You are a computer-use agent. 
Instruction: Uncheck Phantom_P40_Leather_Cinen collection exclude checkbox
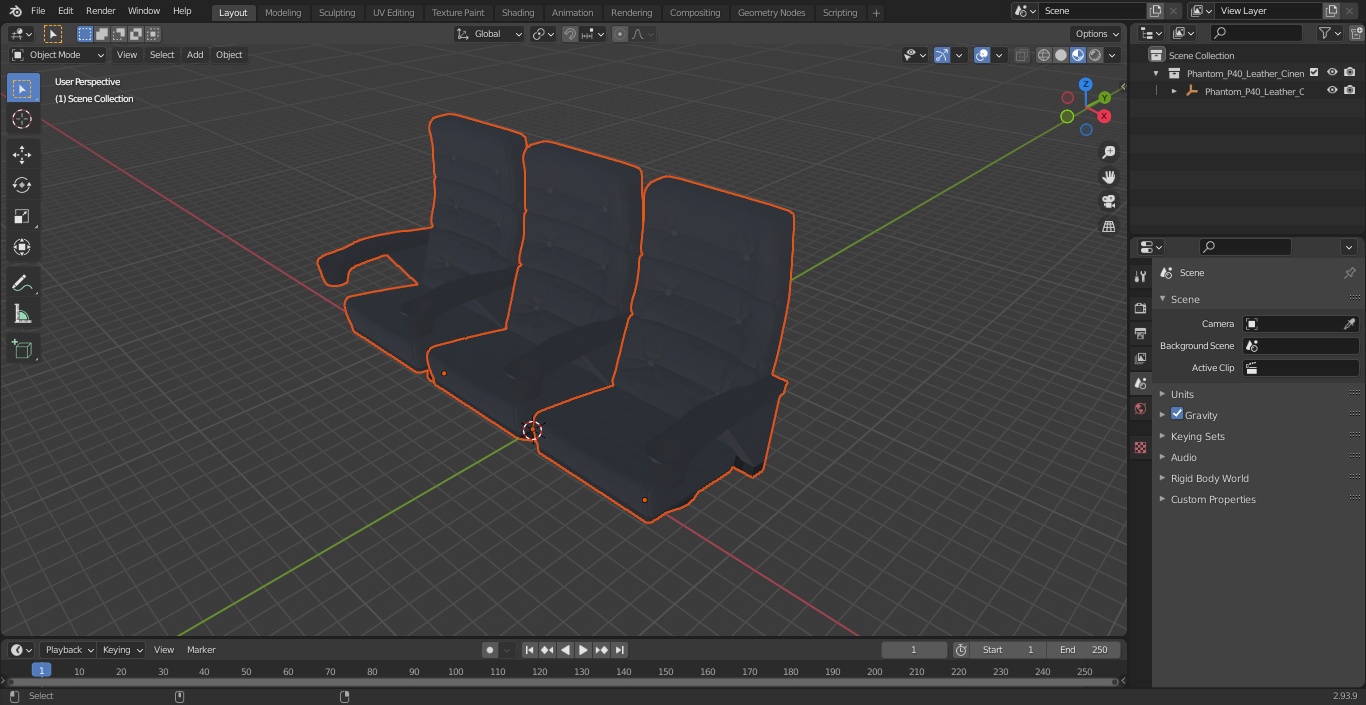(1314, 72)
